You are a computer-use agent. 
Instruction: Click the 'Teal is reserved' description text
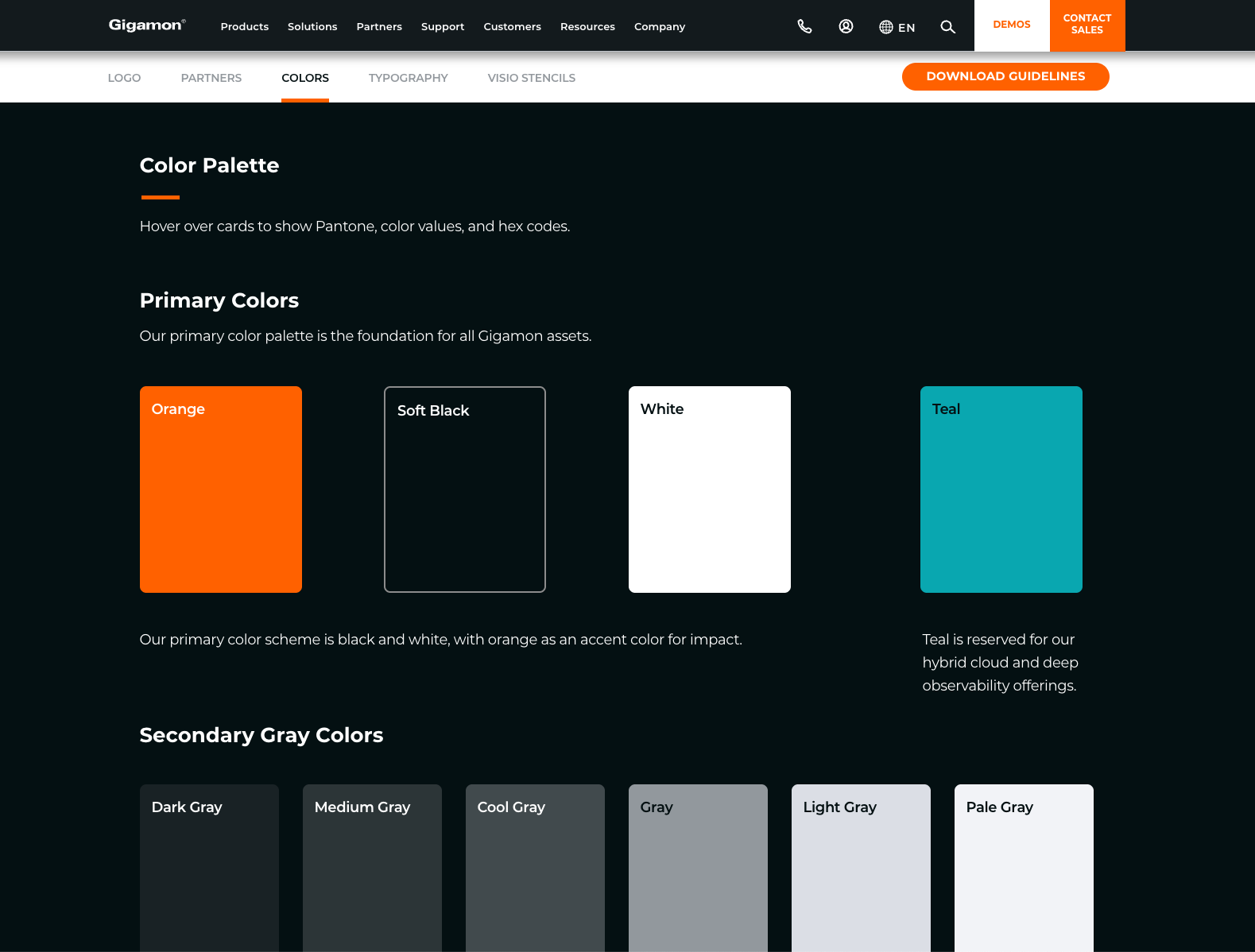point(1000,663)
